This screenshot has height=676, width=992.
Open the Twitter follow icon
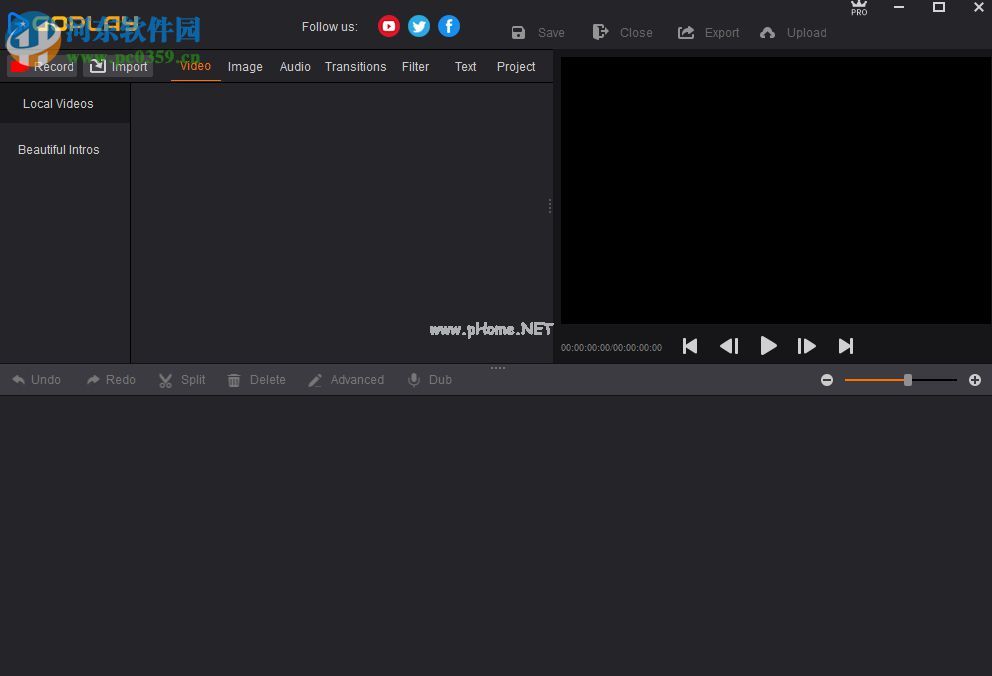(x=419, y=26)
